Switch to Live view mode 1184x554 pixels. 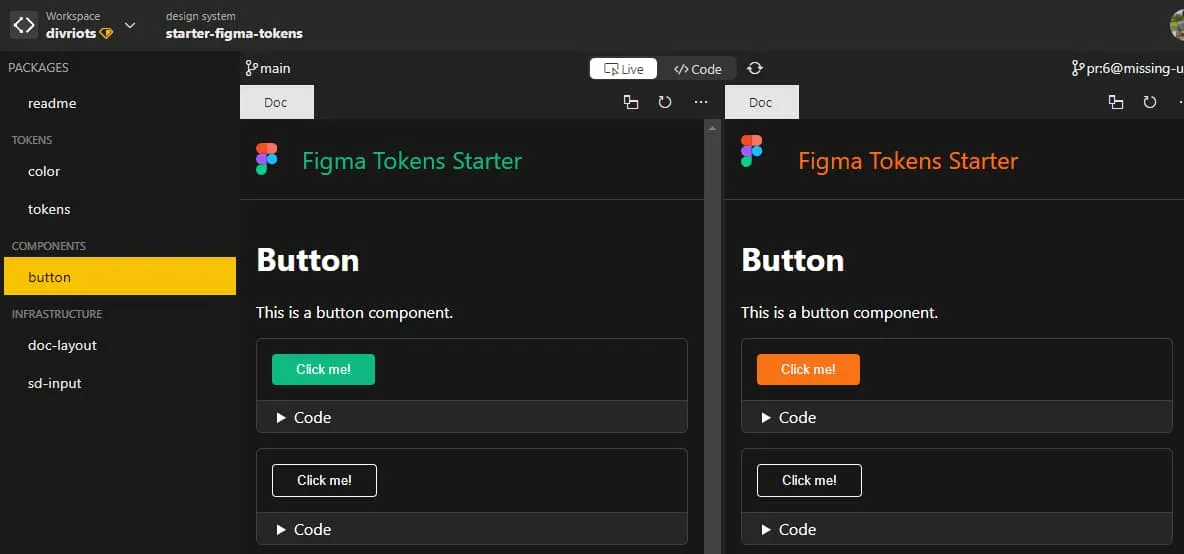pyautogui.click(x=624, y=69)
